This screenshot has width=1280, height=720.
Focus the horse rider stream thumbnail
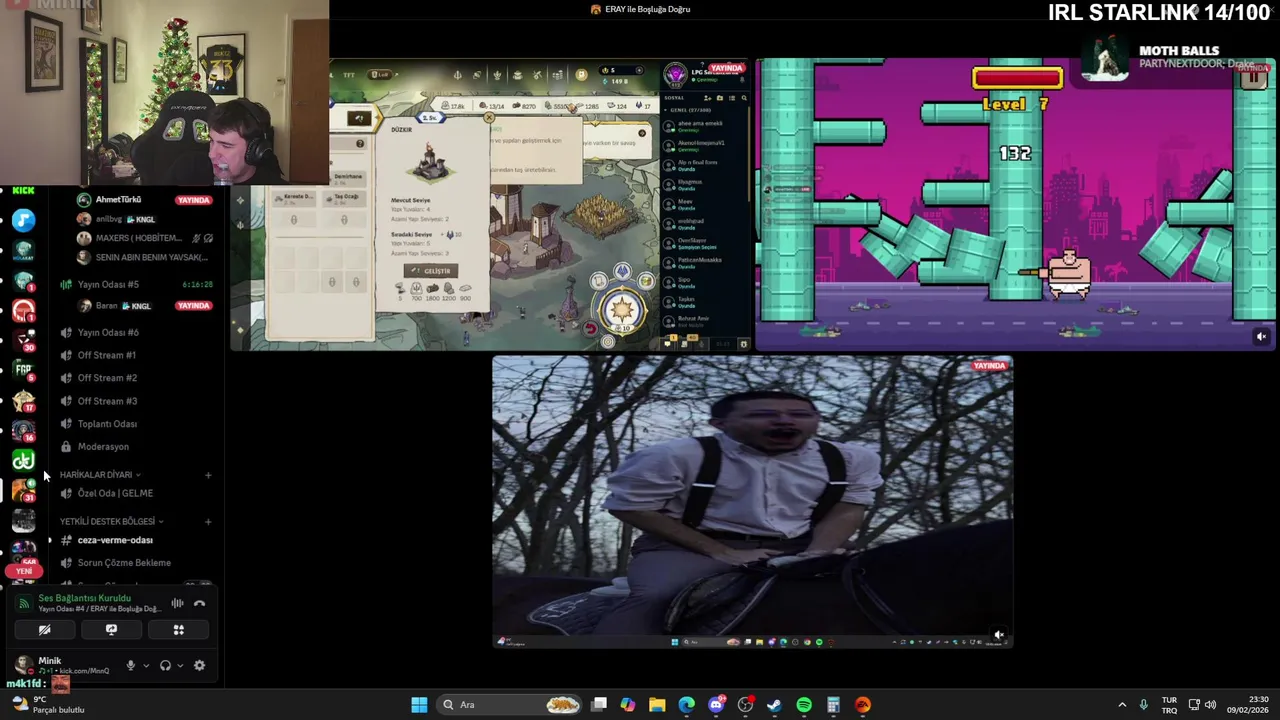752,502
